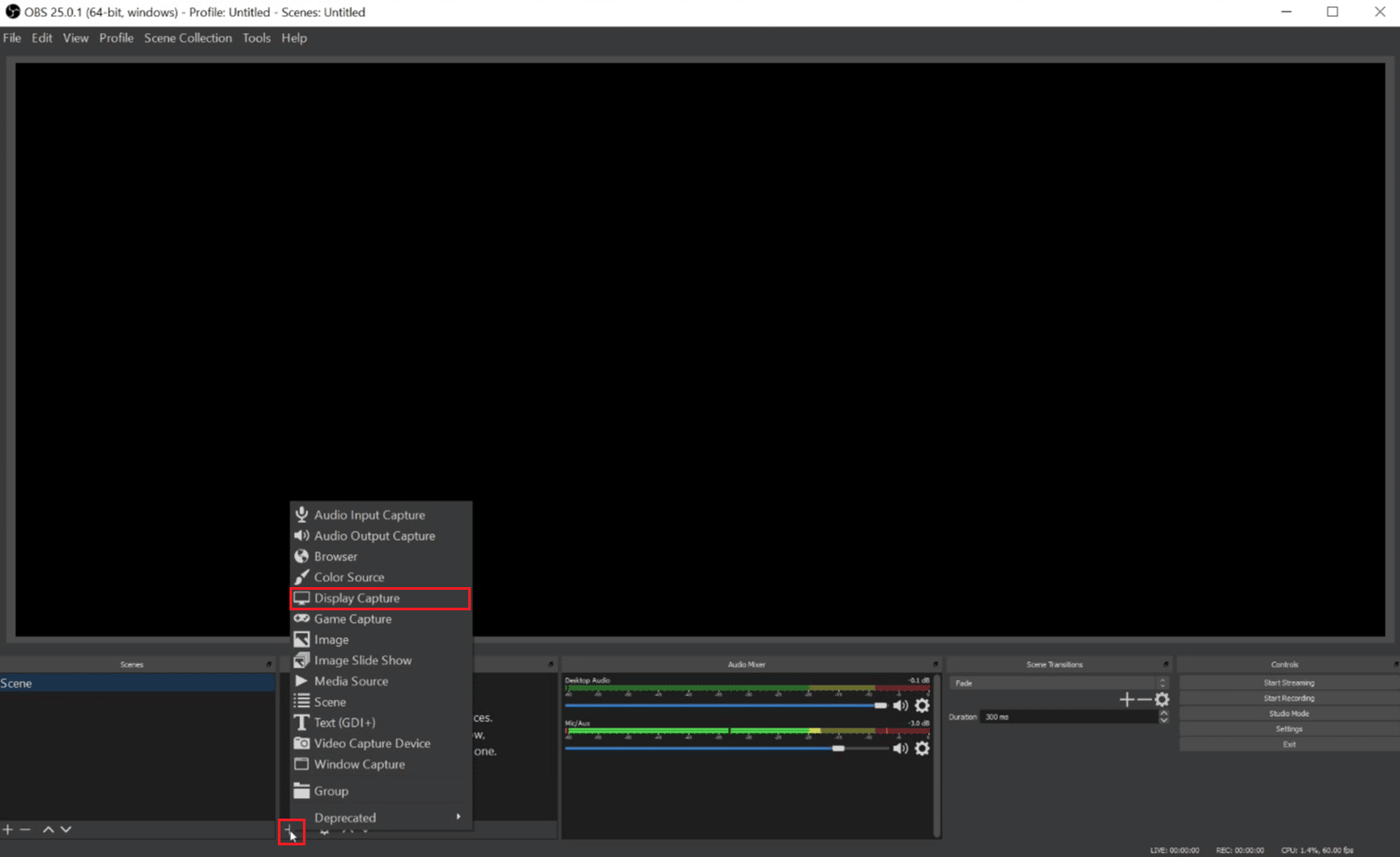Increase transition duration with the stepper arrow
Viewport: 1400px width, 857px height.
[x=1164, y=712]
